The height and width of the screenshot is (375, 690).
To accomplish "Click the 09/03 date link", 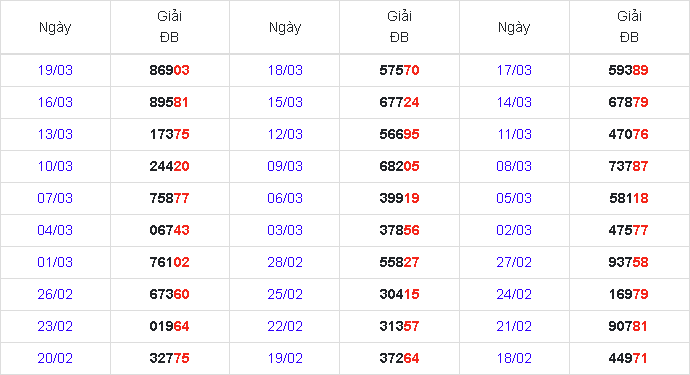I will click(x=285, y=166).
